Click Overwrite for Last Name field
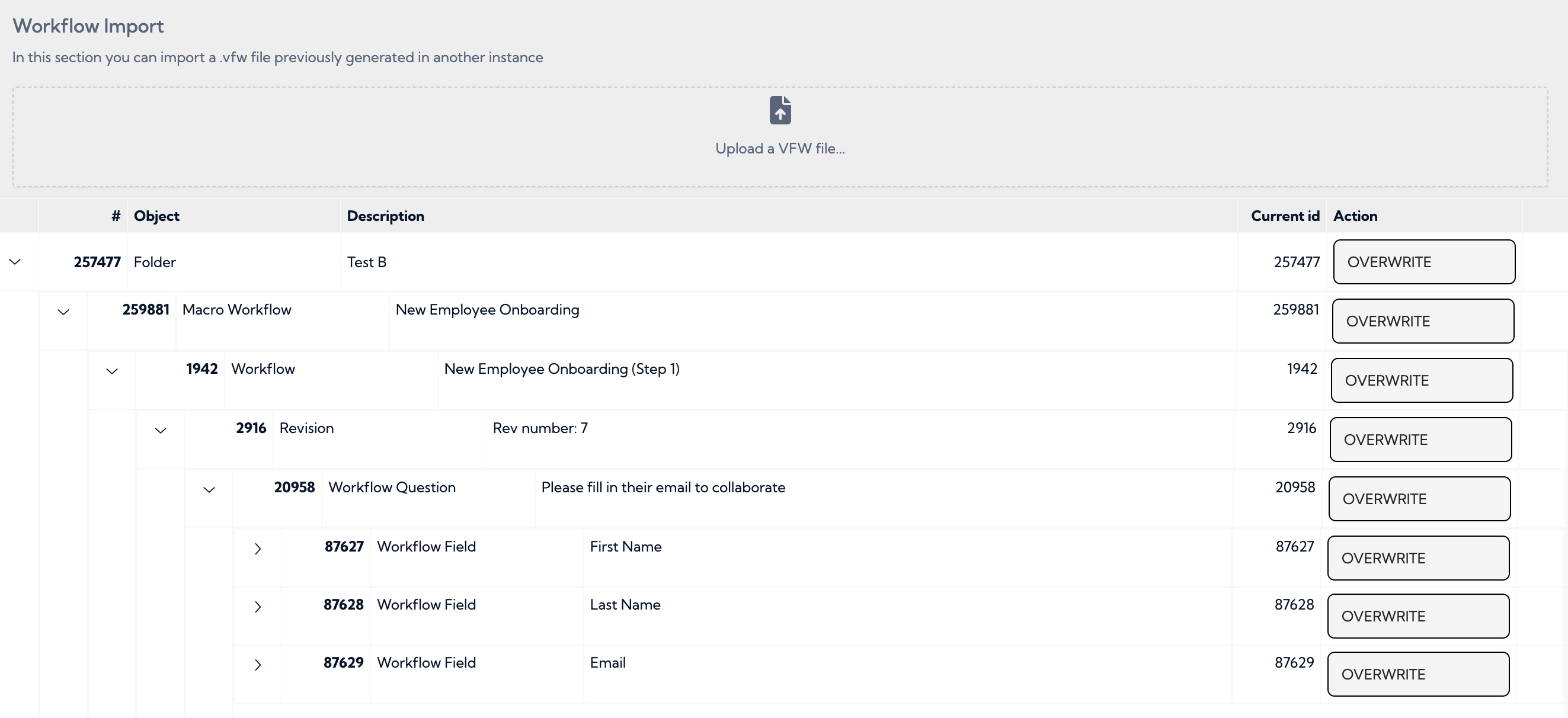 pyautogui.click(x=1417, y=616)
